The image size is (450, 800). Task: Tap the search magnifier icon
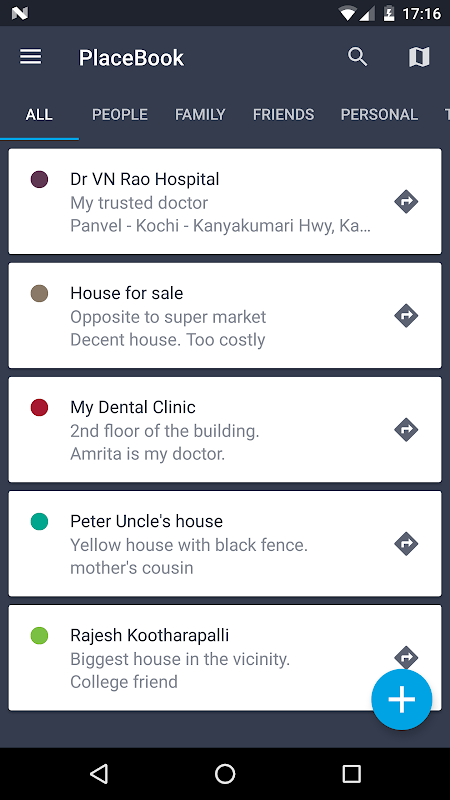(x=357, y=57)
